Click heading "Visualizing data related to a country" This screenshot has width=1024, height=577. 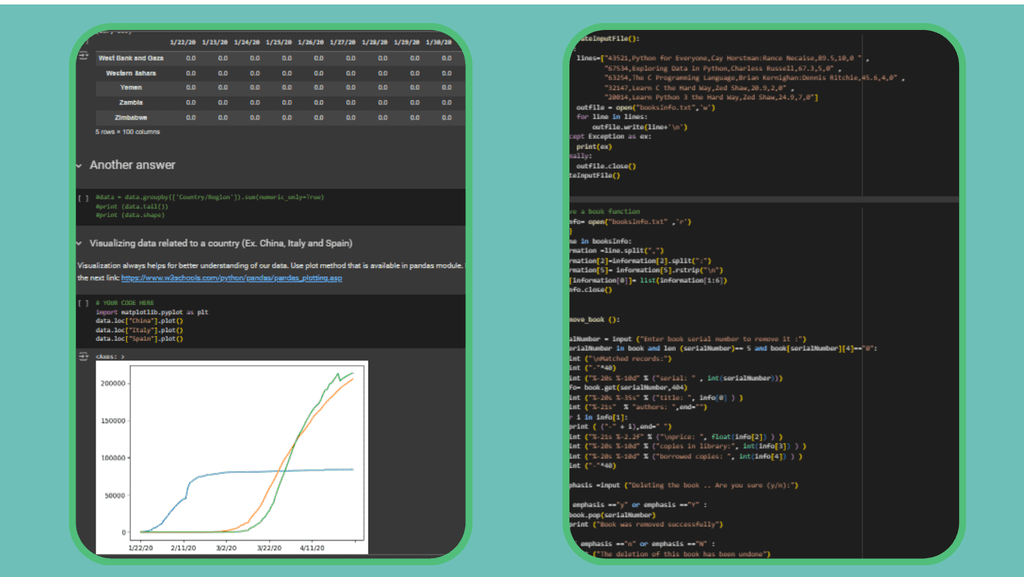point(221,243)
